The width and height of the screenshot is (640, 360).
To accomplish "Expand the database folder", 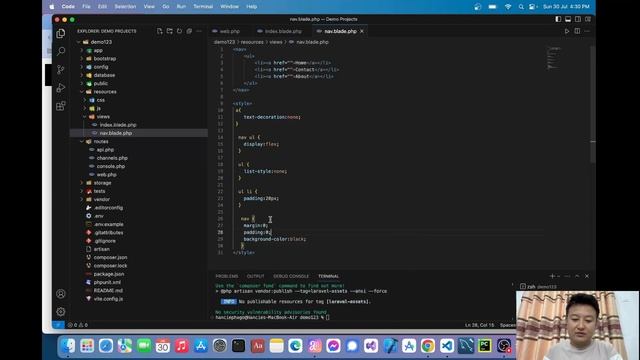I will click(82, 75).
